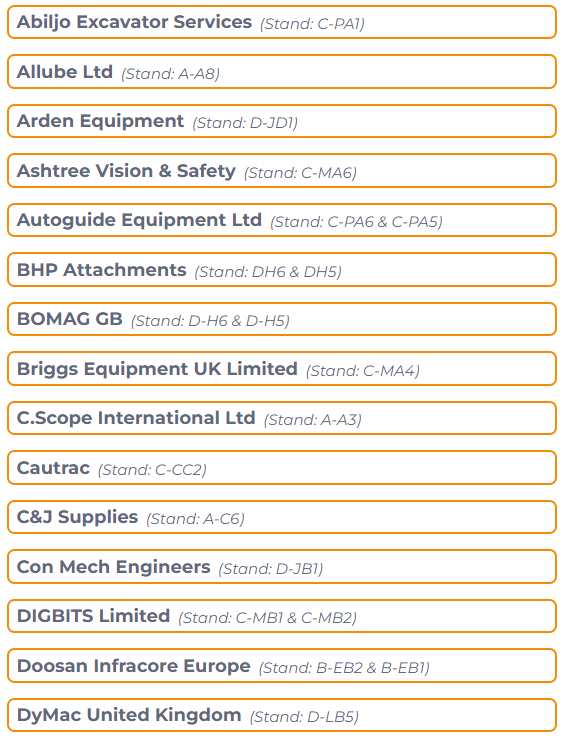Image resolution: width=567 pixels, height=741 pixels.
Task: Open C&J Supplies exhibitor row
Action: point(282,517)
